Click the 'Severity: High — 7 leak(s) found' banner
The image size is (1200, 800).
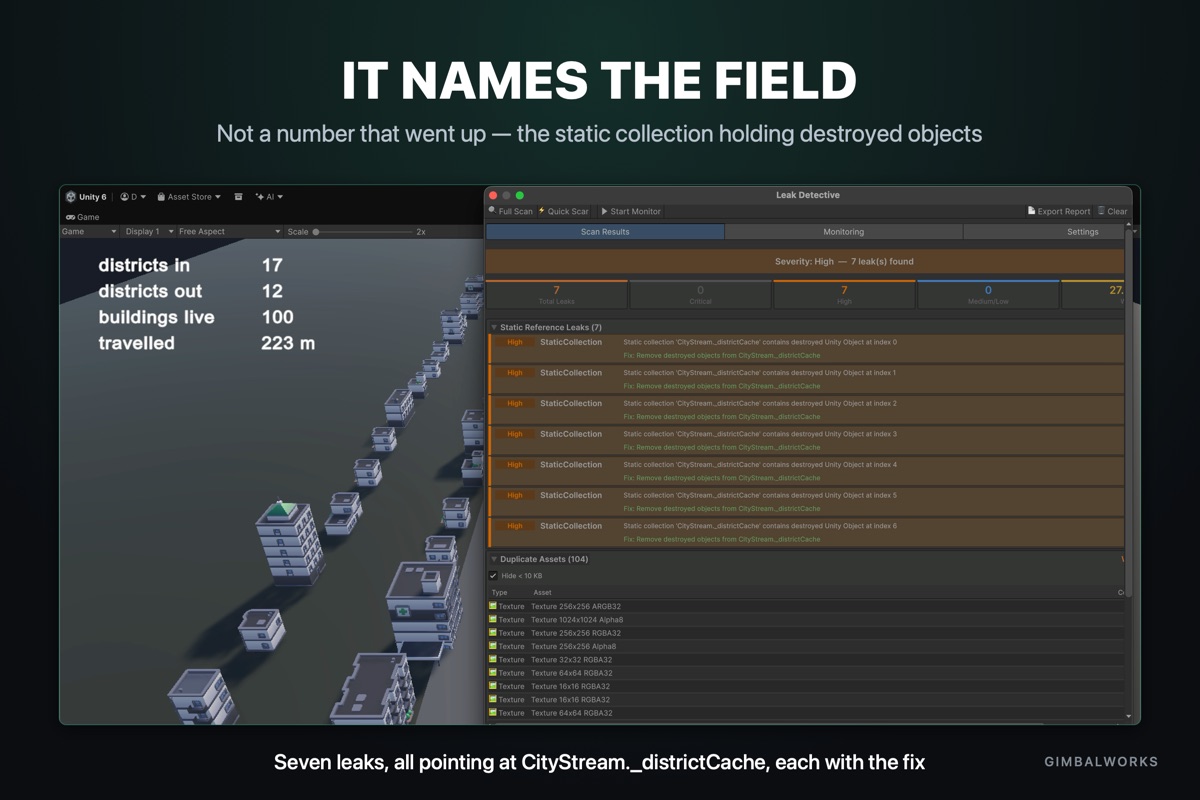805,261
